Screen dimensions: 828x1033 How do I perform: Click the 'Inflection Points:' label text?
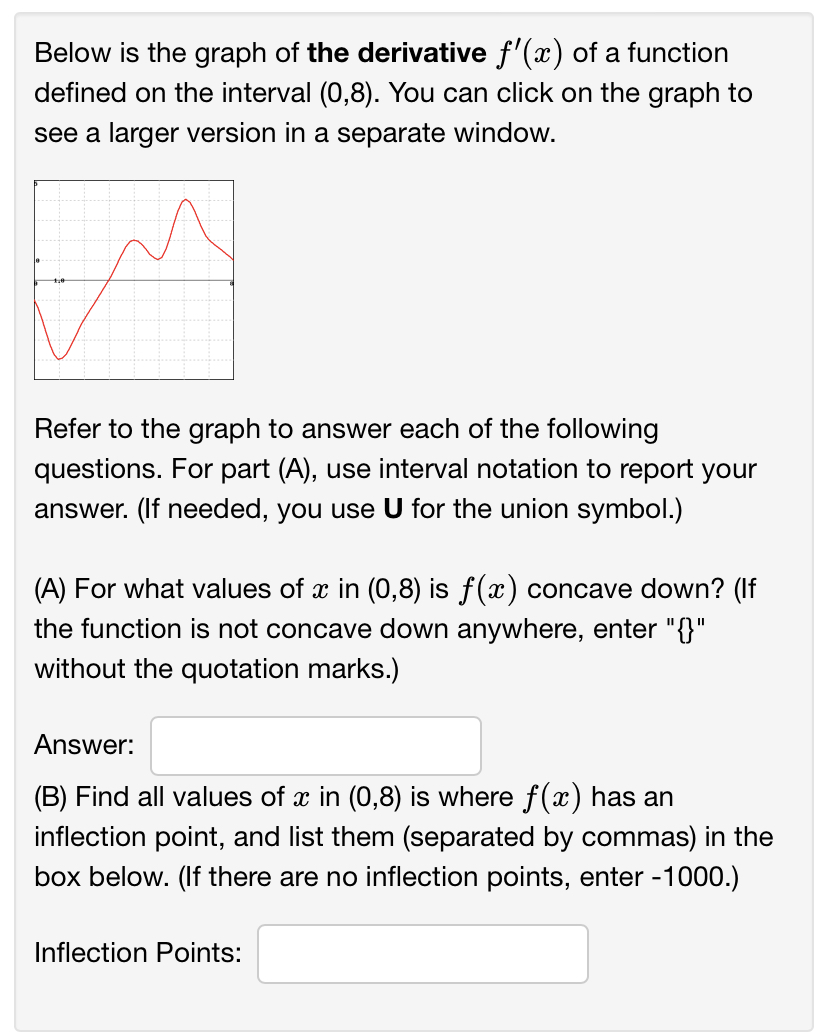pos(136,953)
